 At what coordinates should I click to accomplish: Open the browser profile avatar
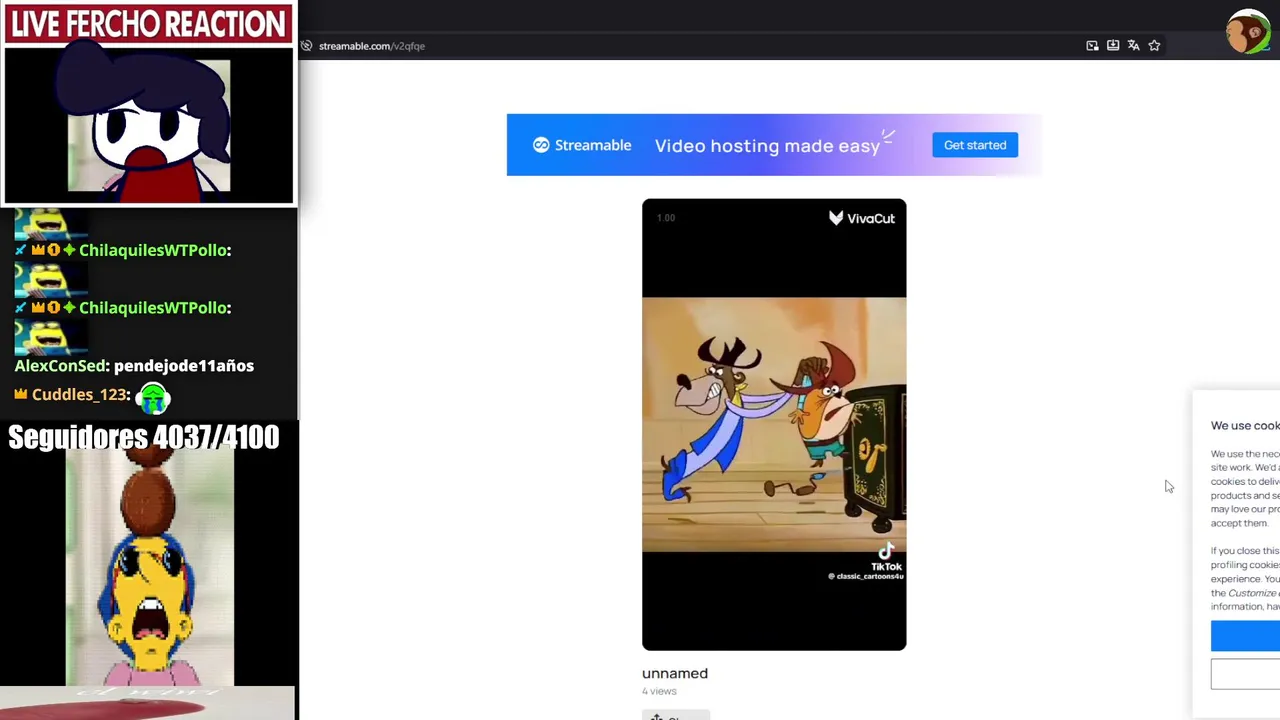1247,32
